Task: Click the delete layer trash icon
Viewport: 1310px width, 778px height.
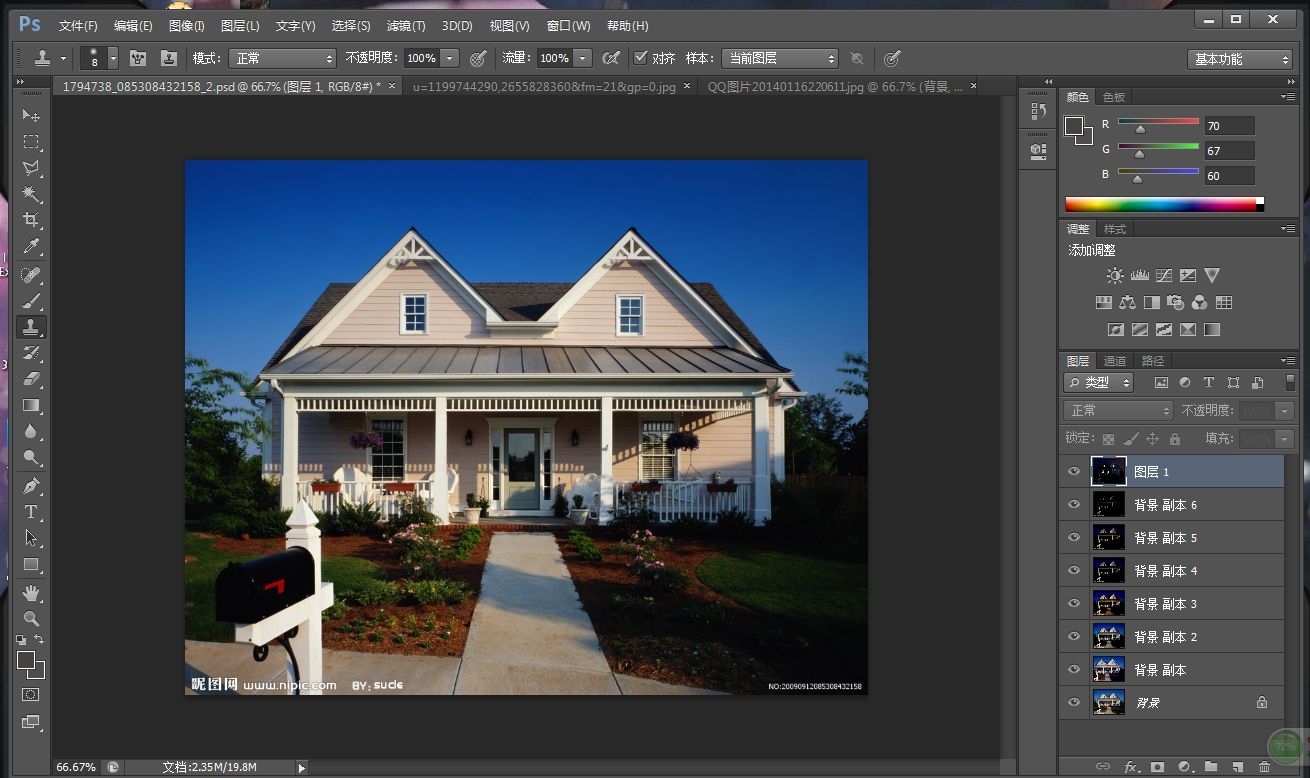Action: tap(1264, 767)
